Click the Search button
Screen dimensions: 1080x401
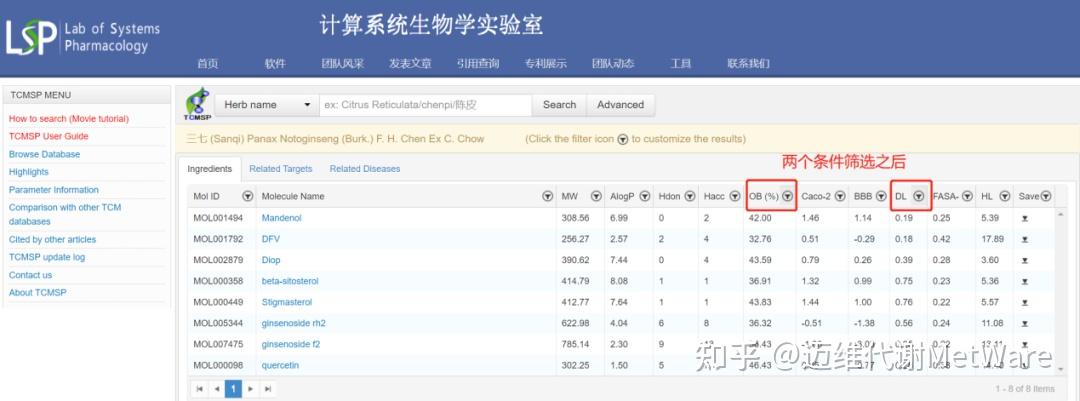click(x=559, y=105)
